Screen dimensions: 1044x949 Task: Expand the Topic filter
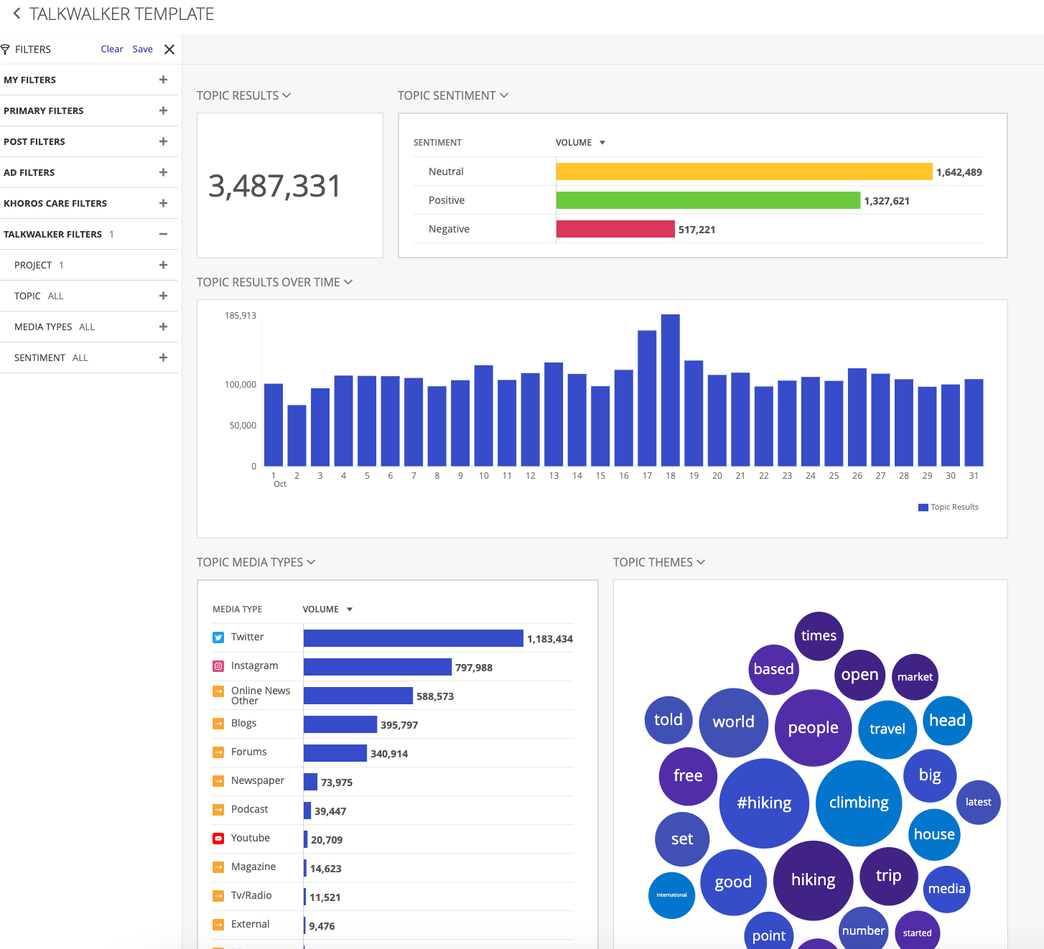[163, 296]
